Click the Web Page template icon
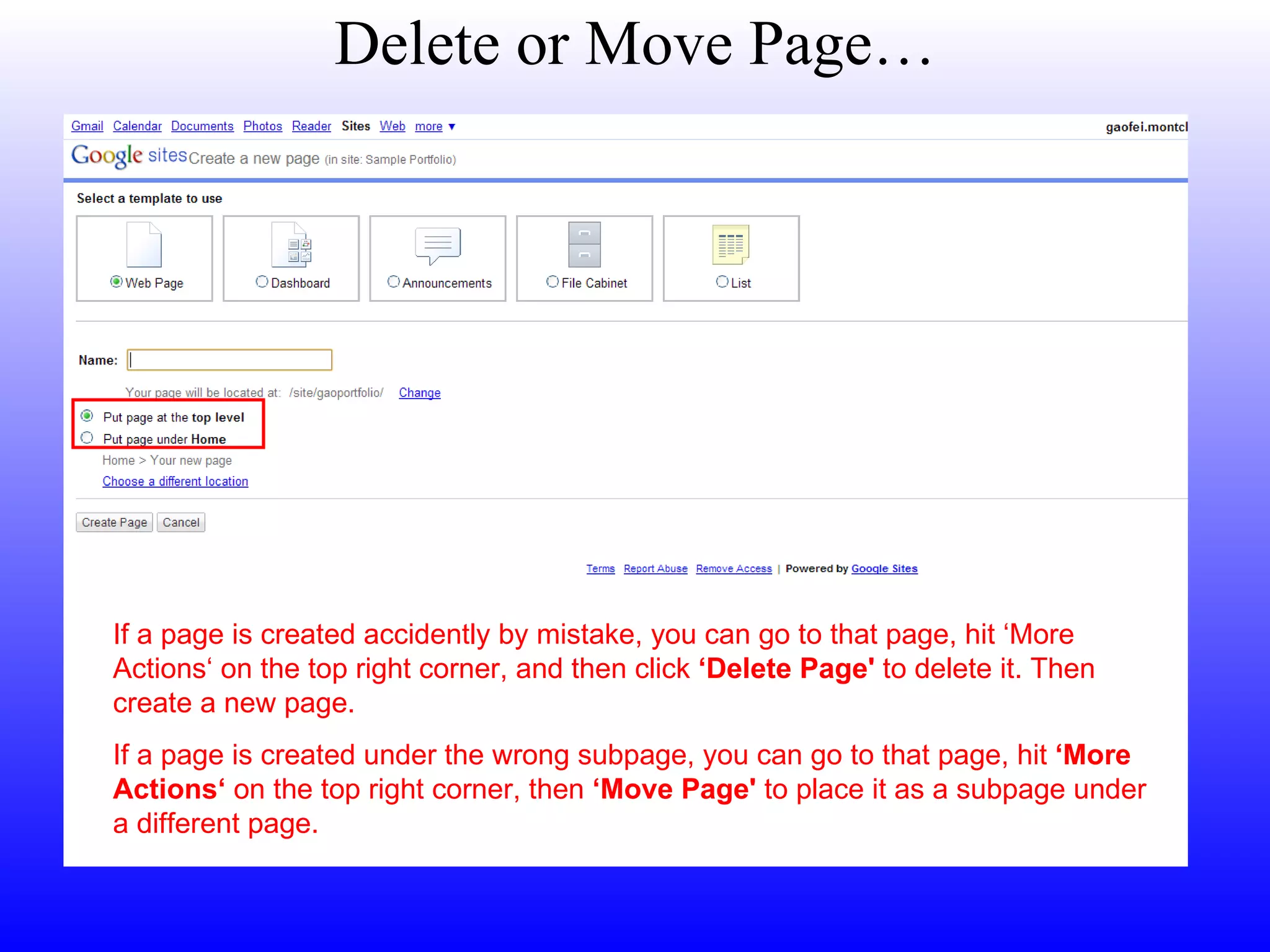The width and height of the screenshot is (1270, 952). click(x=144, y=245)
